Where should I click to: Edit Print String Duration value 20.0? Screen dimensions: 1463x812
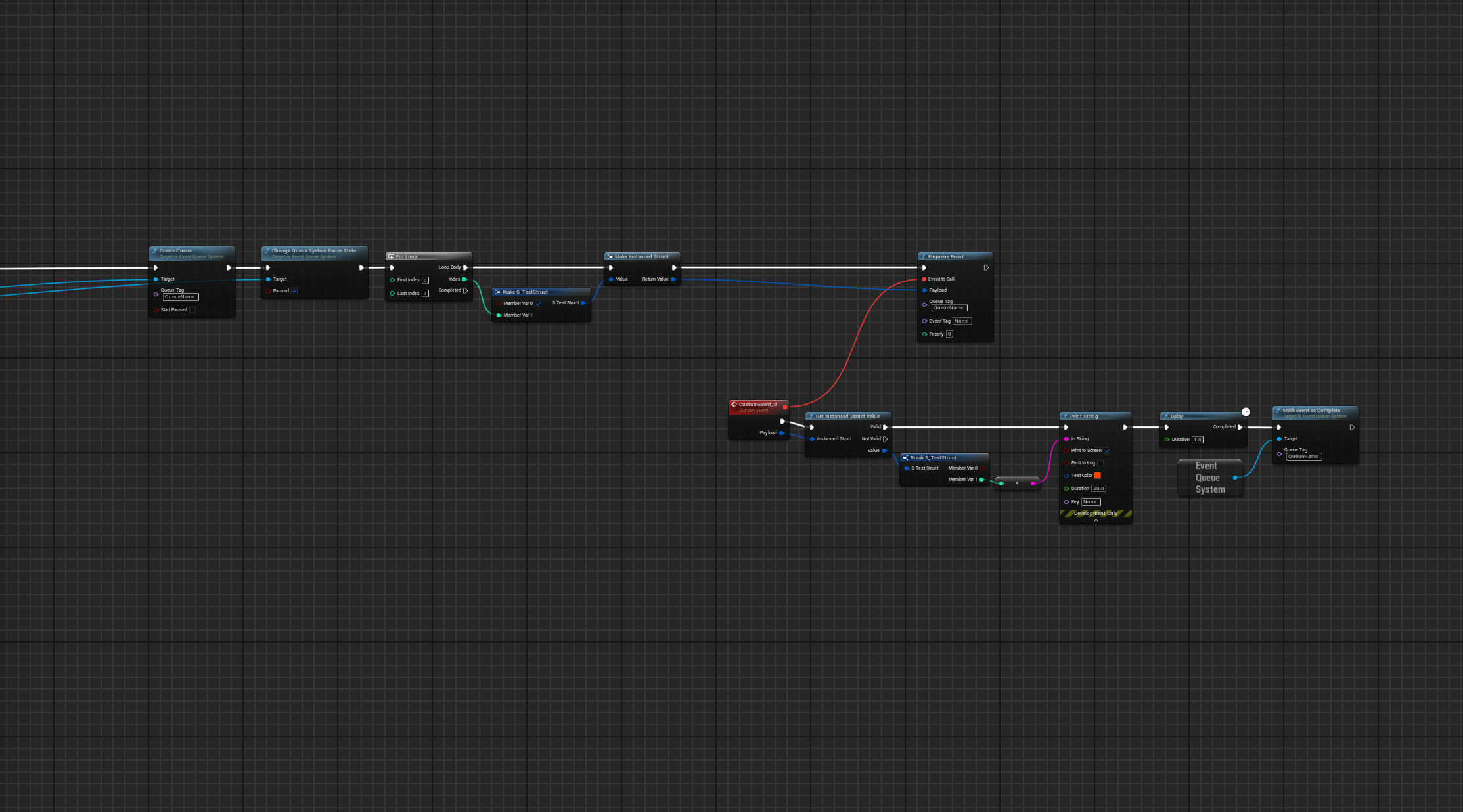(1098, 489)
